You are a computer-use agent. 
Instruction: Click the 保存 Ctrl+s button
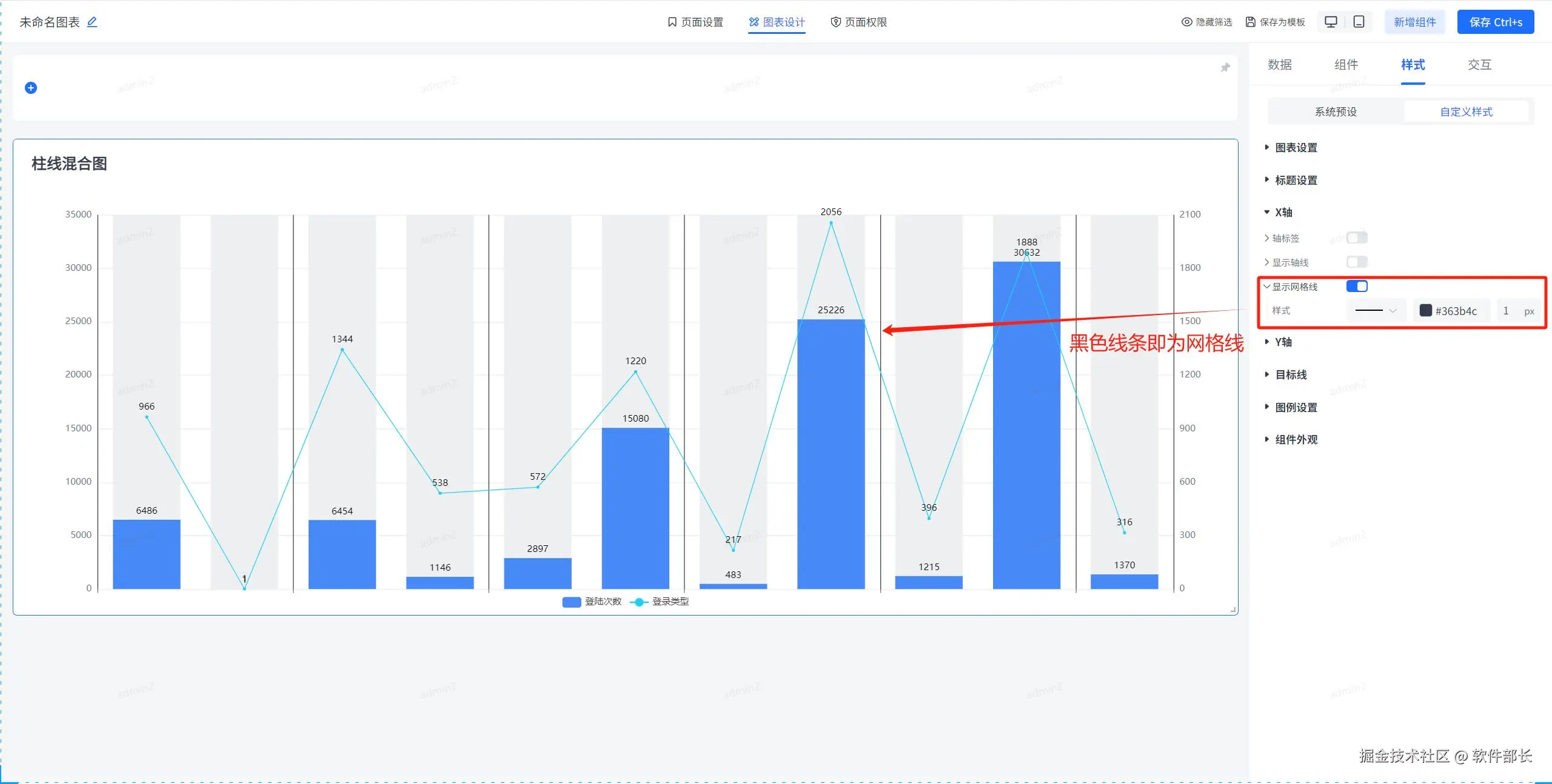pyautogui.click(x=1495, y=22)
